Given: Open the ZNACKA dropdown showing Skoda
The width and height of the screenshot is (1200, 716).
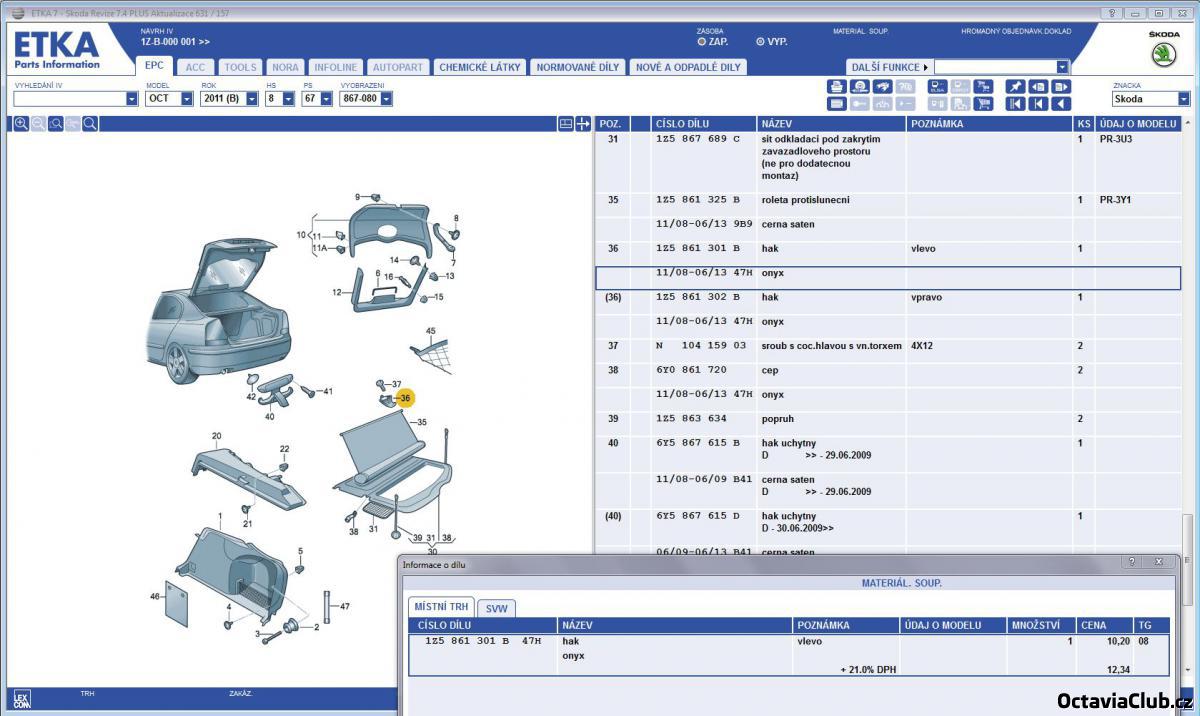Looking at the screenshot, I should coord(1184,99).
